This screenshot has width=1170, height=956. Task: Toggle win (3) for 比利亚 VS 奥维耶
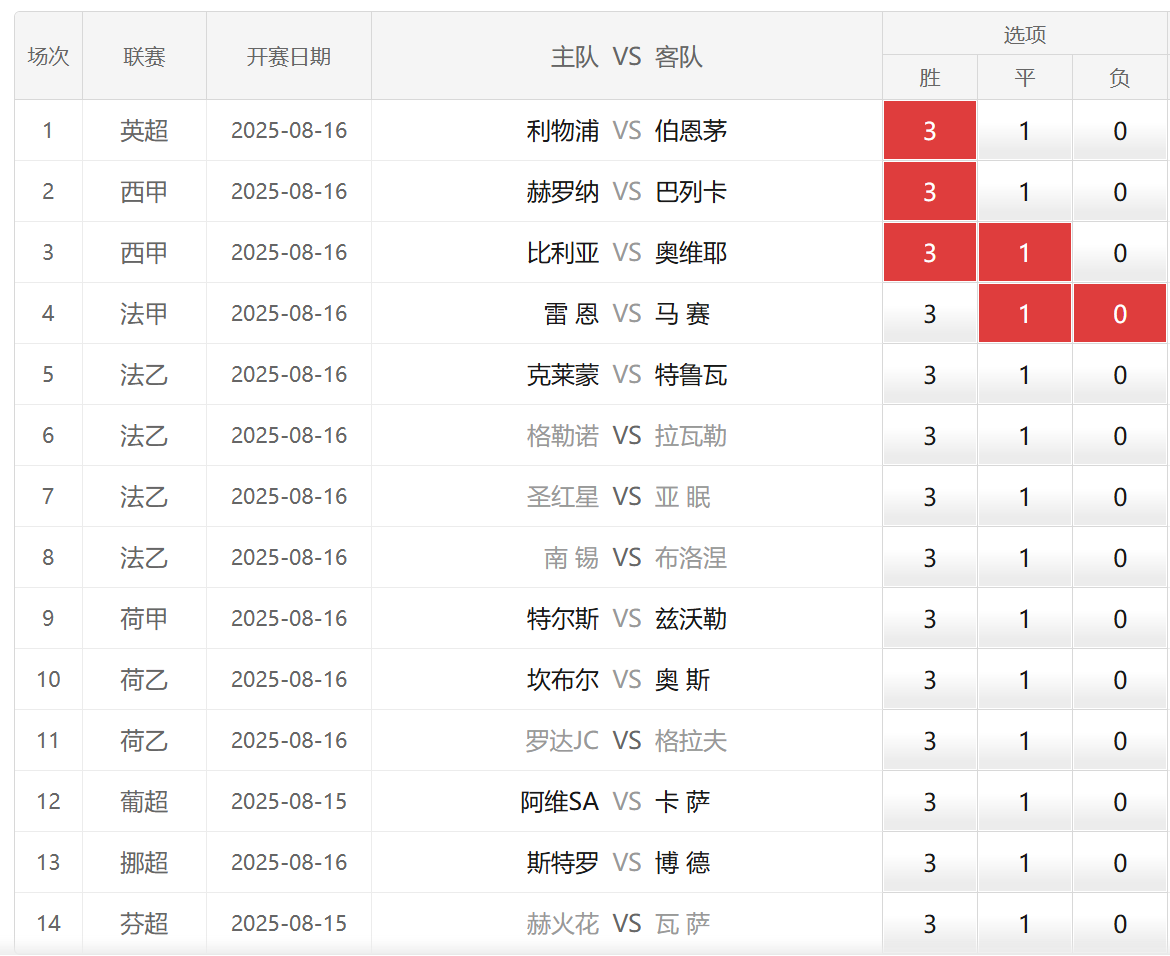click(x=930, y=252)
